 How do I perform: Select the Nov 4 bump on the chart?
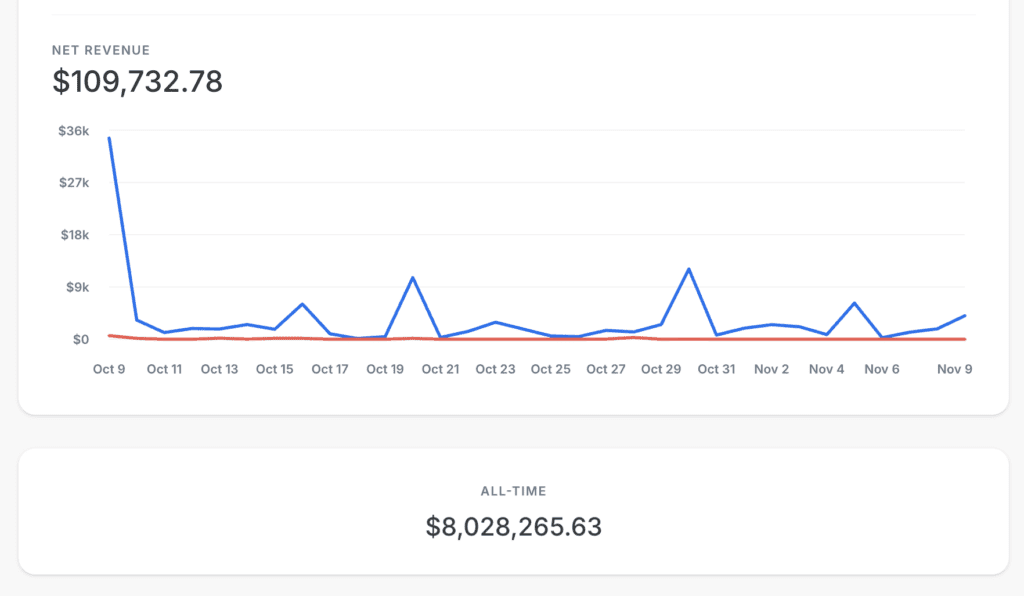854,301
